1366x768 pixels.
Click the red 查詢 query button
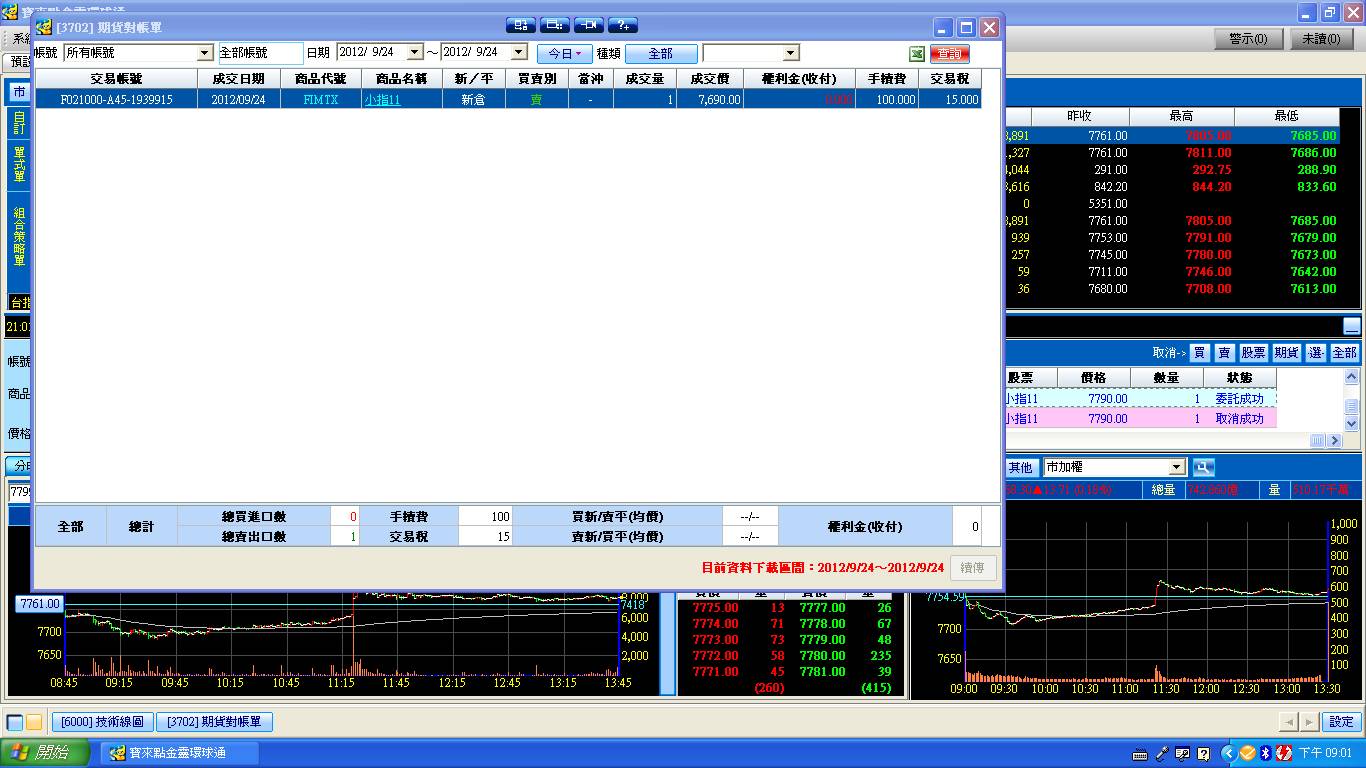[949, 54]
